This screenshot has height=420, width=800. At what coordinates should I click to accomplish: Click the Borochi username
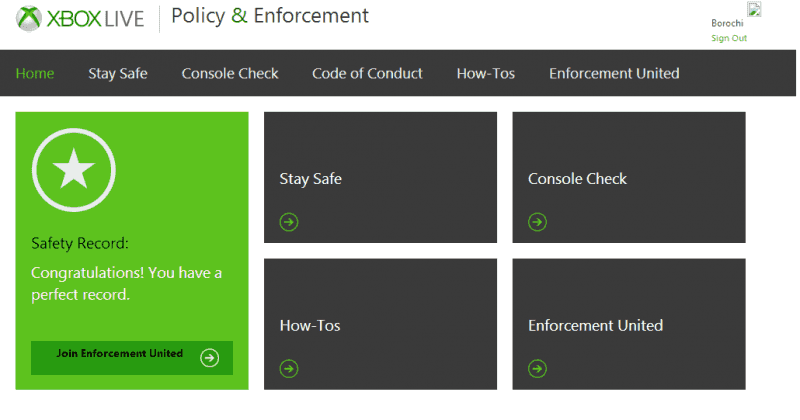tap(728, 23)
